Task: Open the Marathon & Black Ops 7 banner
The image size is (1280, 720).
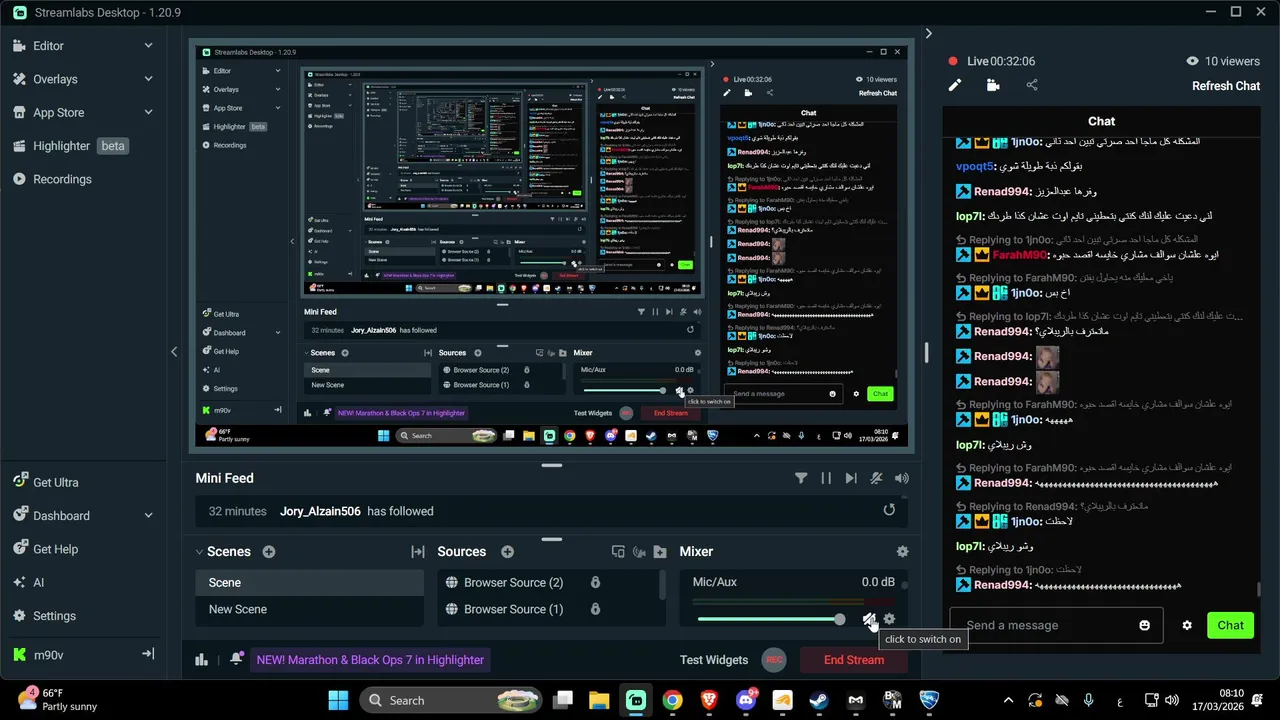Action: click(370, 659)
